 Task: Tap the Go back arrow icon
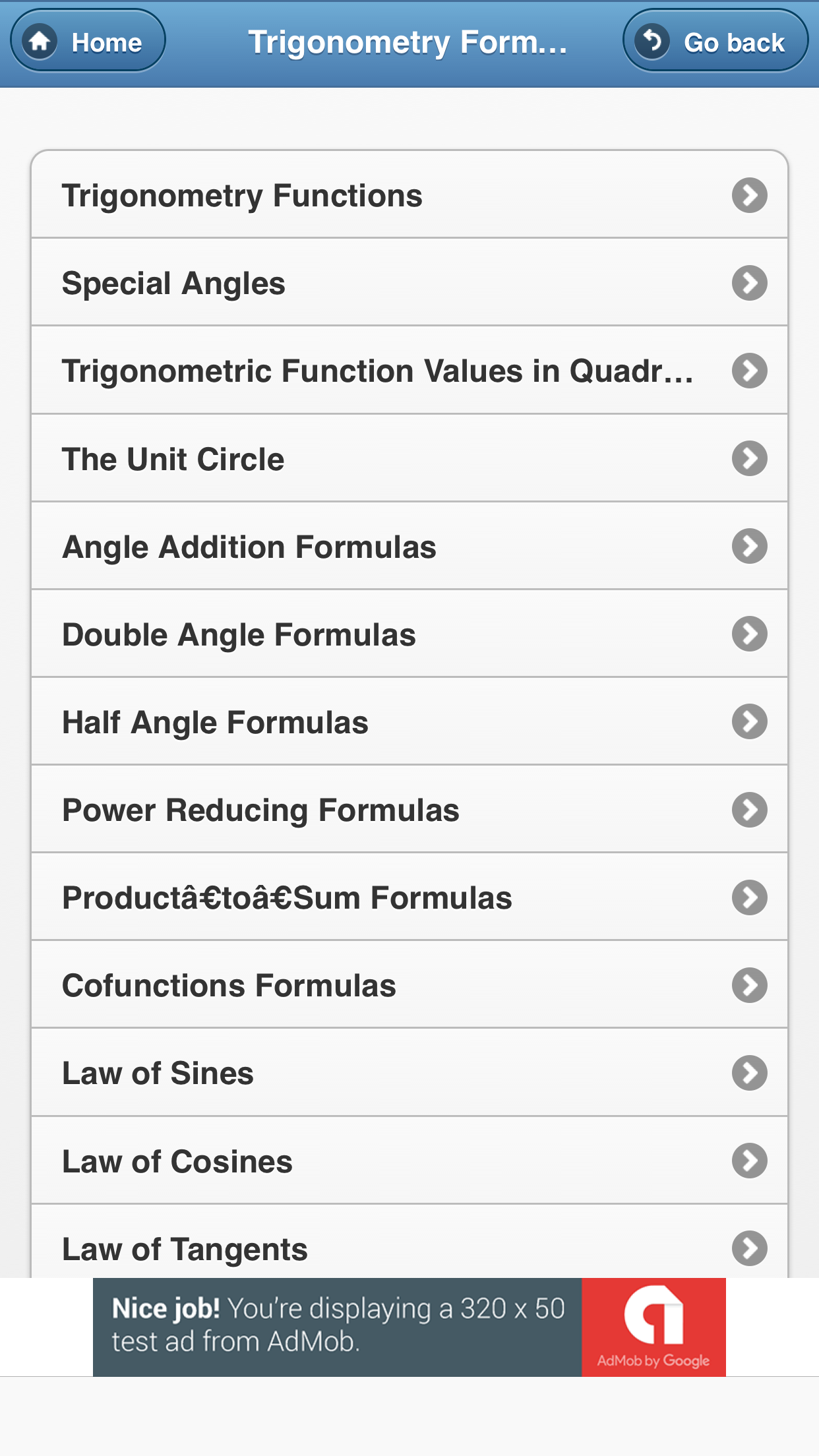[652, 42]
